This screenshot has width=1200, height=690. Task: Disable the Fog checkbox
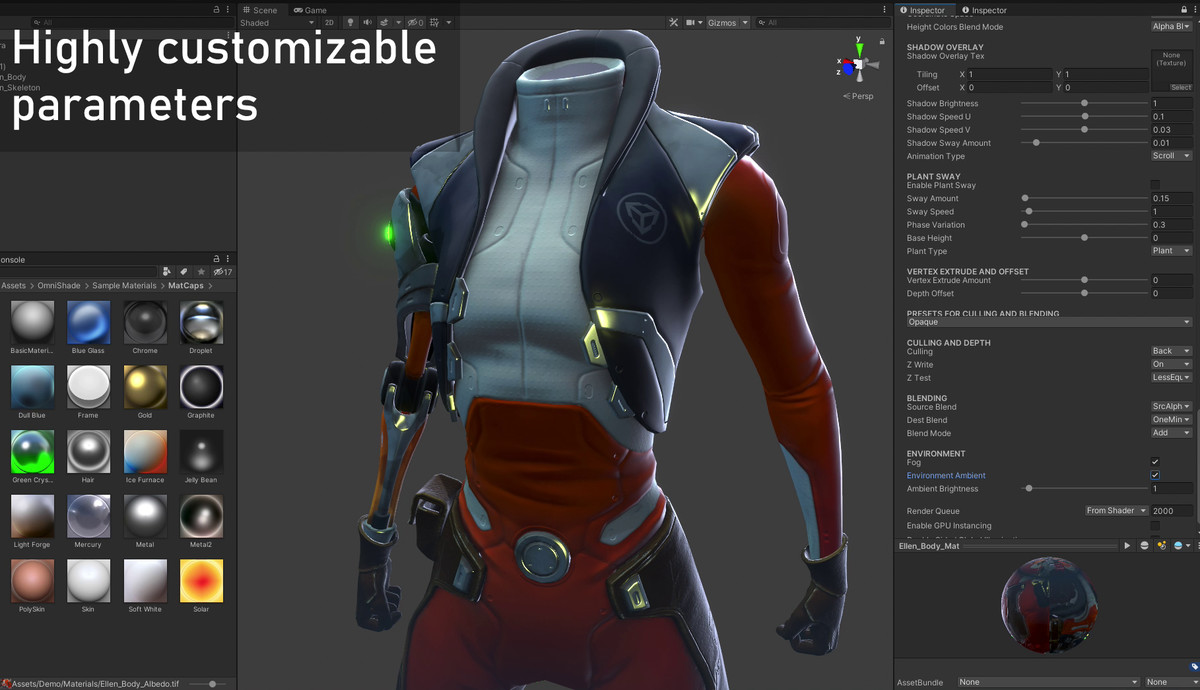point(1155,462)
